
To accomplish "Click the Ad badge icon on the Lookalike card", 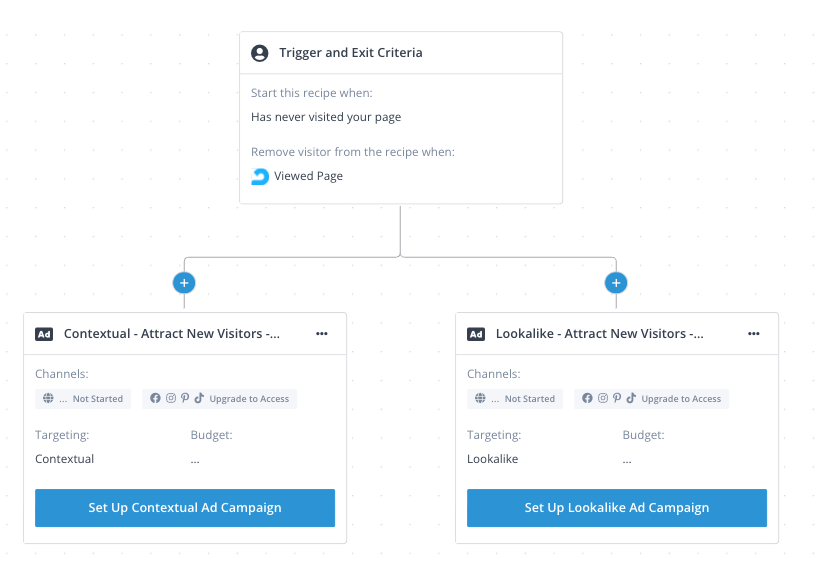I will pos(476,334).
